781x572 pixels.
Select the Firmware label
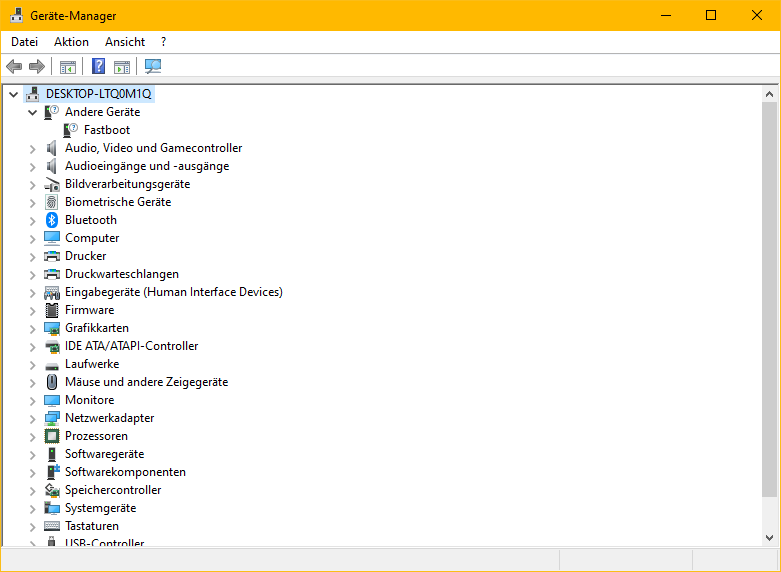tap(89, 310)
